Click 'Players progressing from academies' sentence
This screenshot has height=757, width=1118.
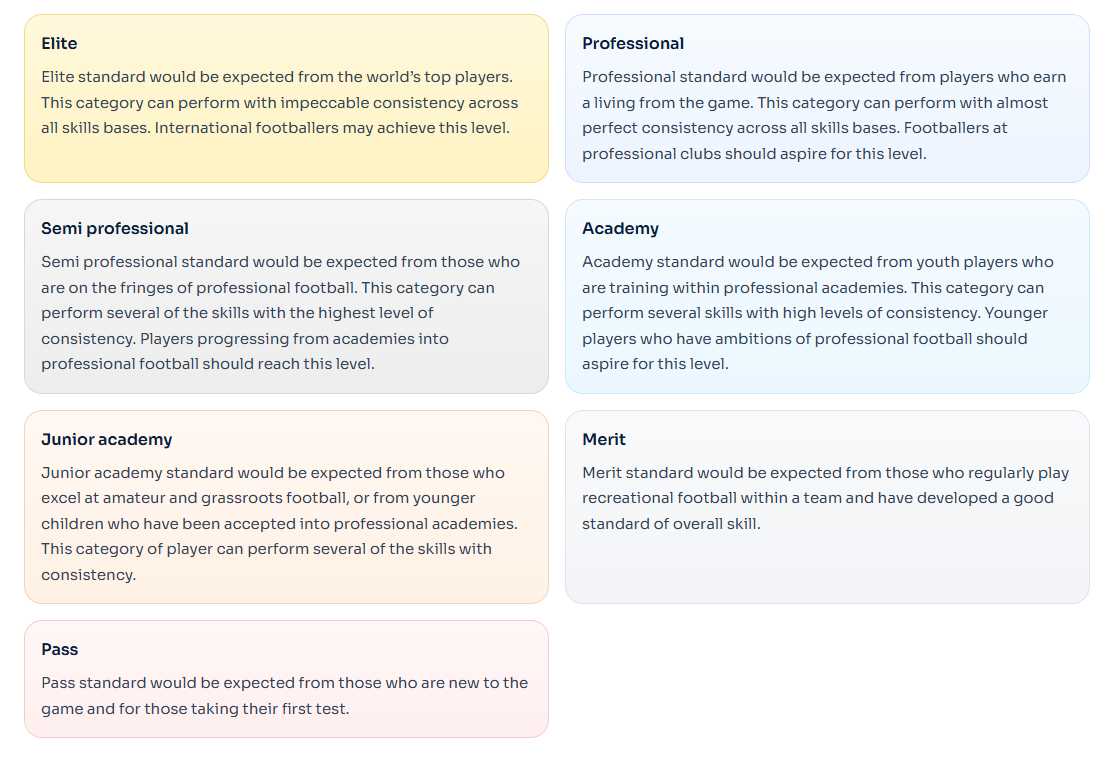[x=245, y=351]
